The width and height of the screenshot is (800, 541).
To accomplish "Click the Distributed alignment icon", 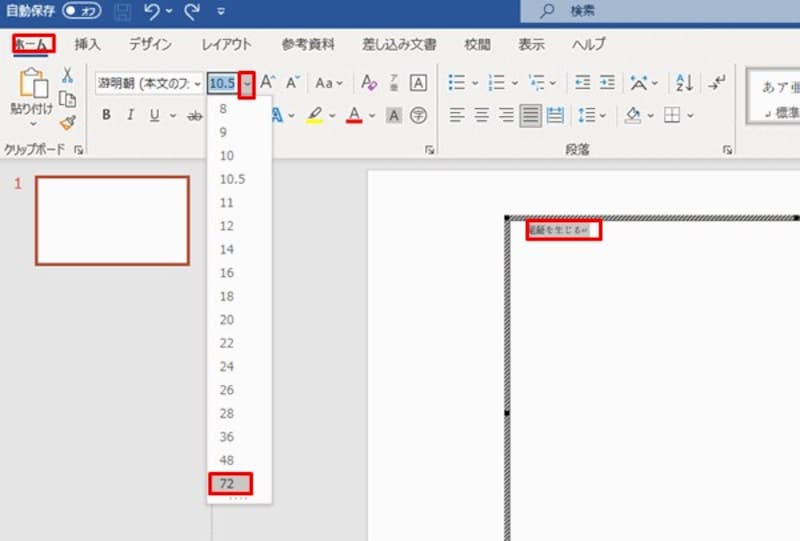I will (555, 116).
